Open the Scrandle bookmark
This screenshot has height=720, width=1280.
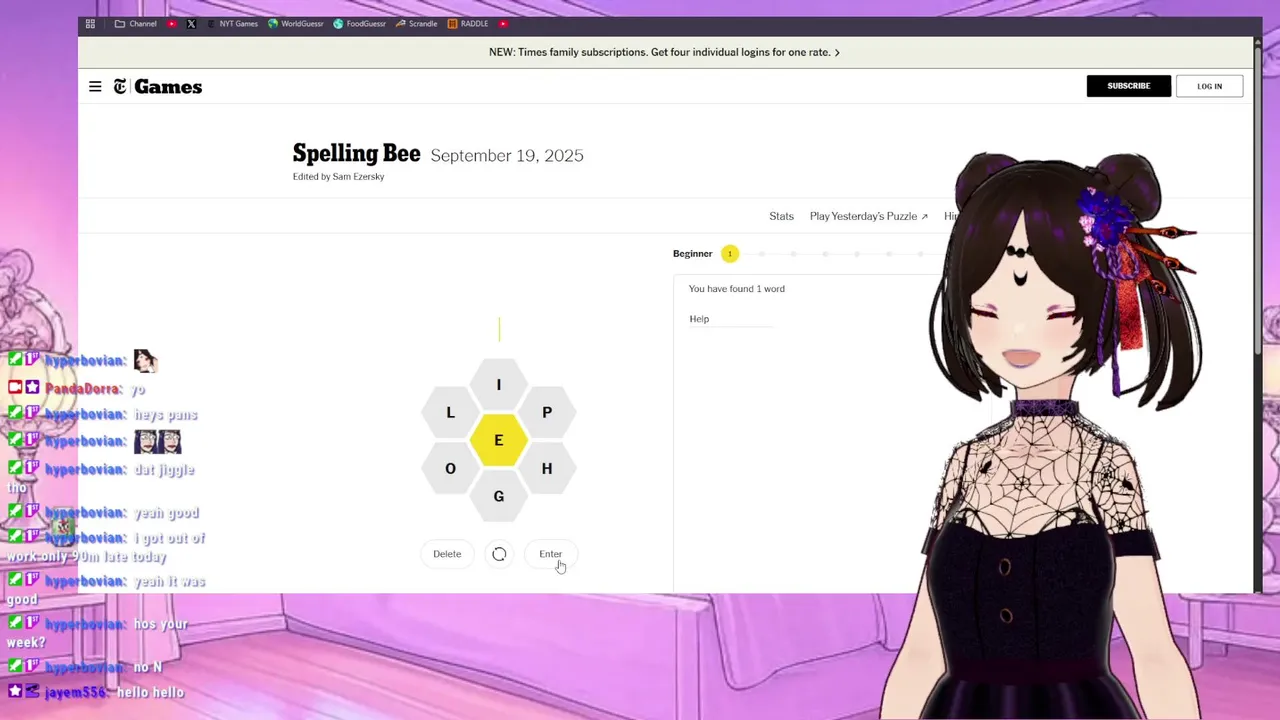tap(416, 24)
